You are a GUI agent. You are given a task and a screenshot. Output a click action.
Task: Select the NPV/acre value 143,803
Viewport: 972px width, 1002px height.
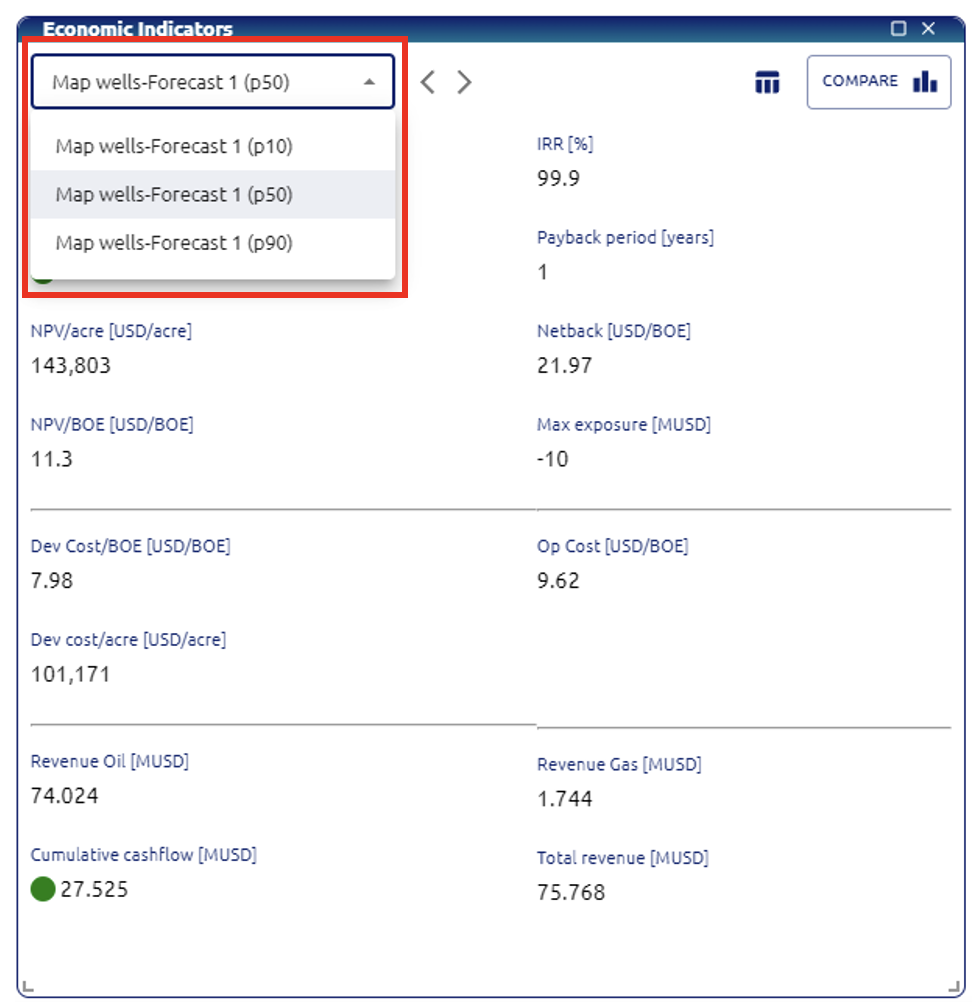click(x=71, y=366)
